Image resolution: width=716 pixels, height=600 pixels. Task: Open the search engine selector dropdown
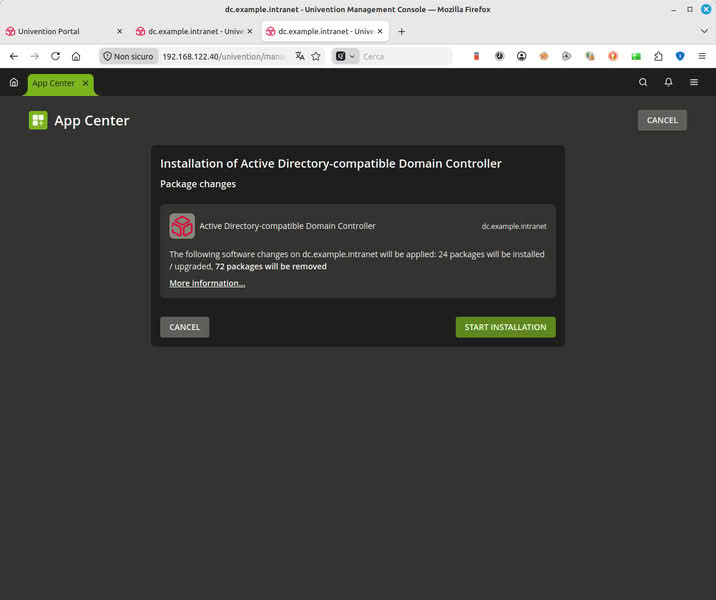click(x=346, y=56)
